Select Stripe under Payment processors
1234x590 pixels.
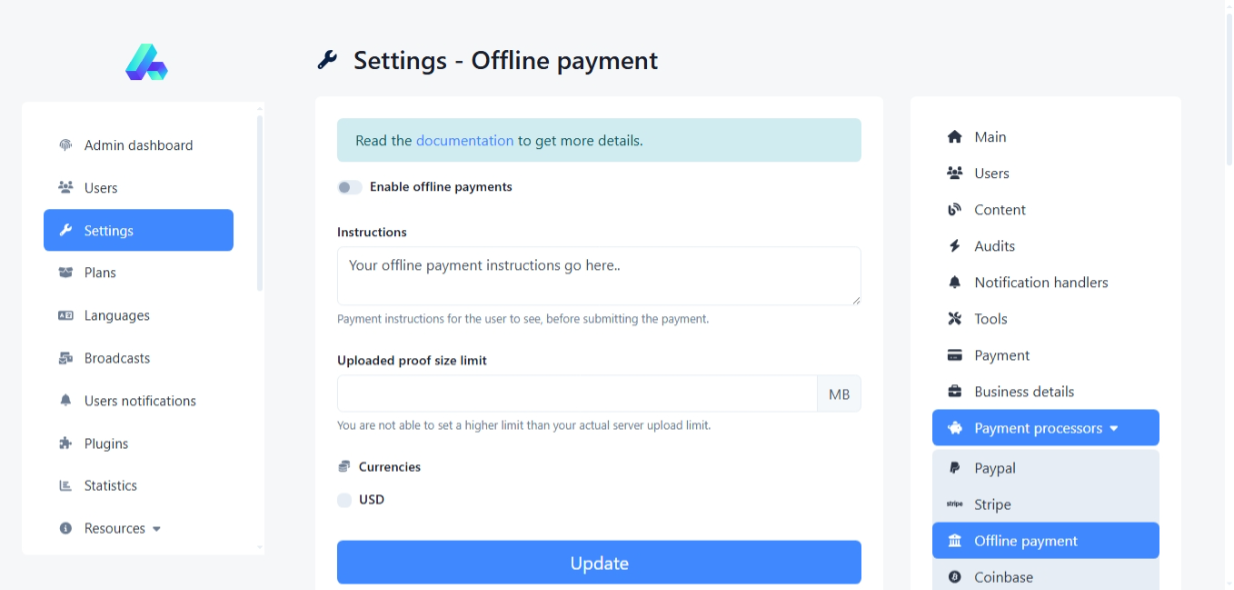(992, 505)
